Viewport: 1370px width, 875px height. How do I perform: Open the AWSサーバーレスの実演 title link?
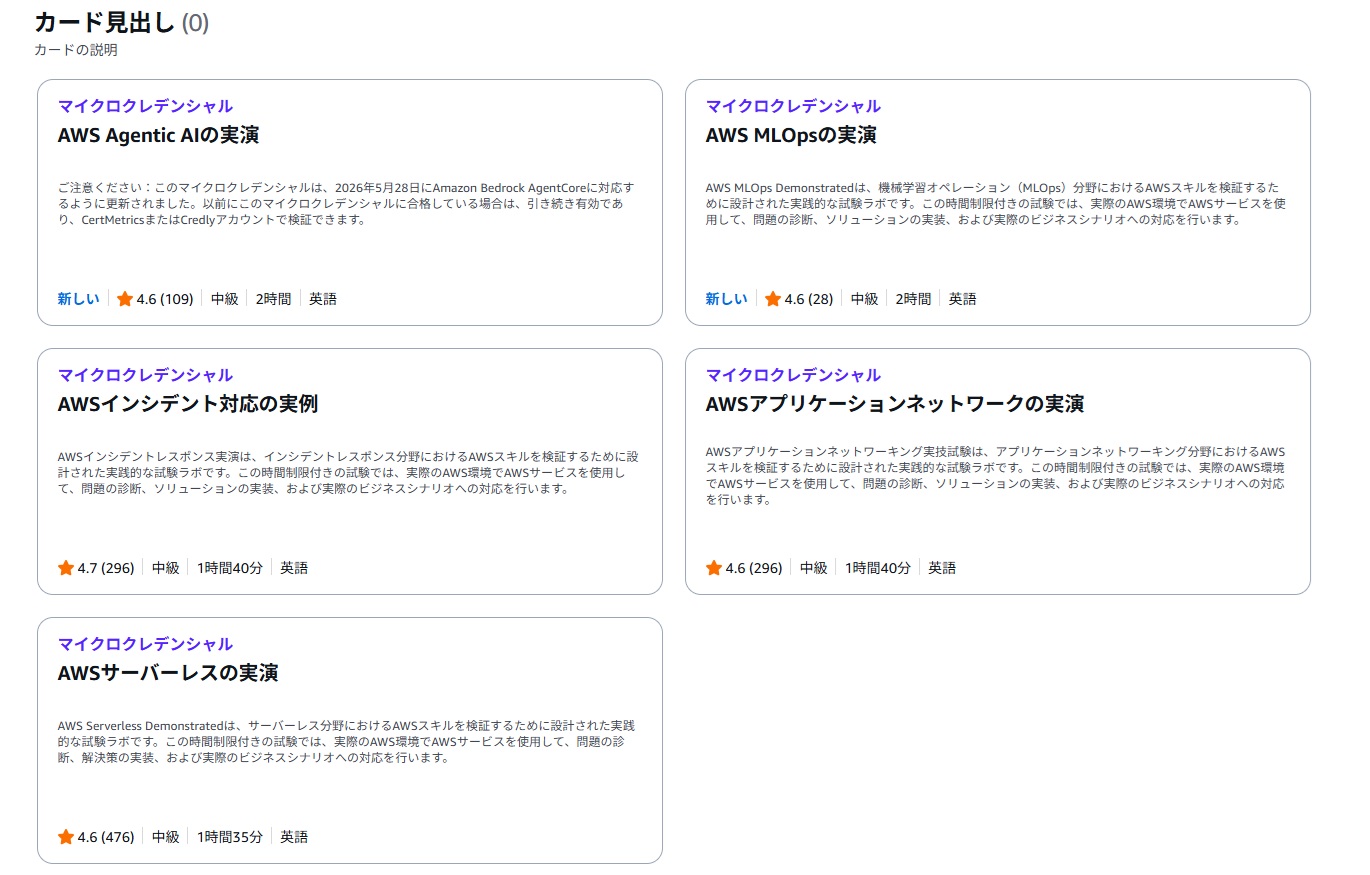pos(168,673)
